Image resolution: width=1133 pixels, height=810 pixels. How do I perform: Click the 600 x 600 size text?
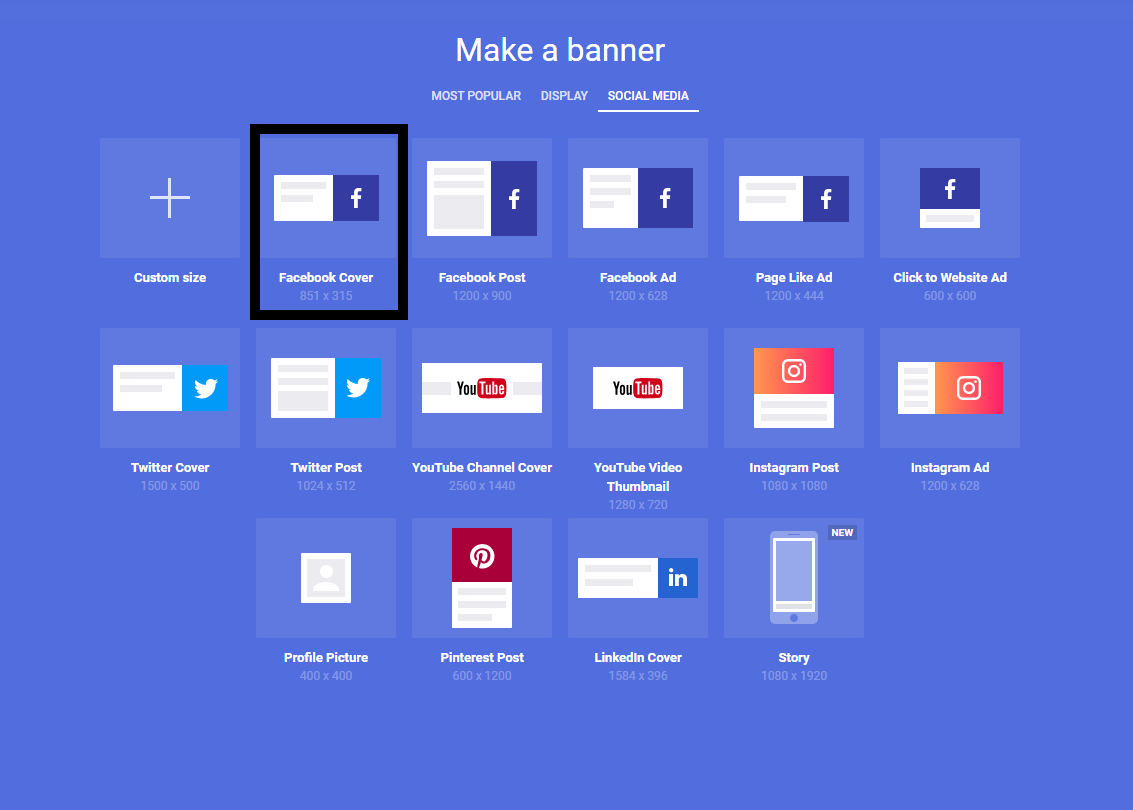tap(949, 296)
